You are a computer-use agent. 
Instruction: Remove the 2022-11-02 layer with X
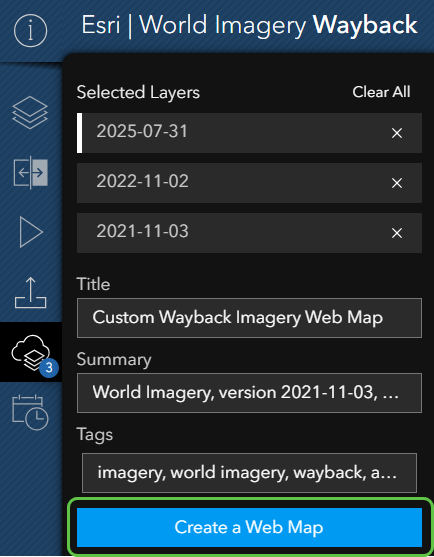[397, 183]
